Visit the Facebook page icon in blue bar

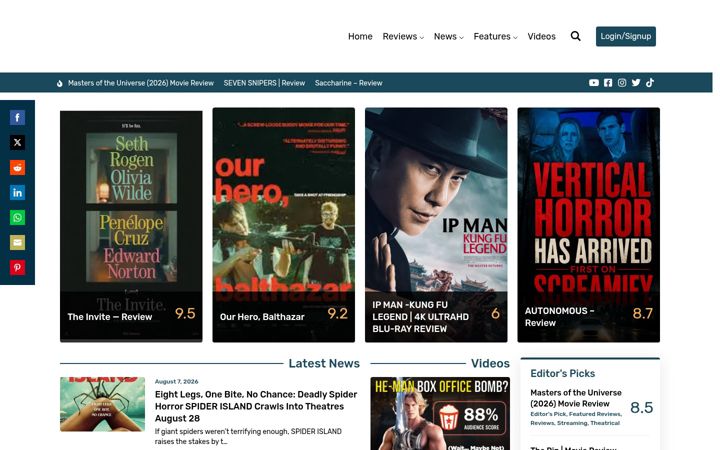pyautogui.click(x=608, y=83)
